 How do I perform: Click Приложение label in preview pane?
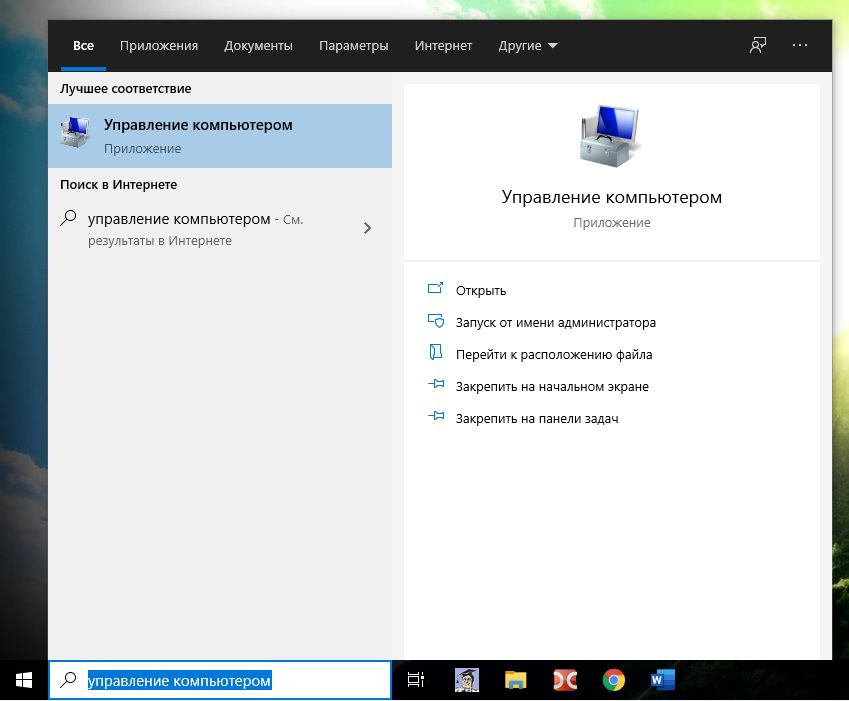pos(611,222)
